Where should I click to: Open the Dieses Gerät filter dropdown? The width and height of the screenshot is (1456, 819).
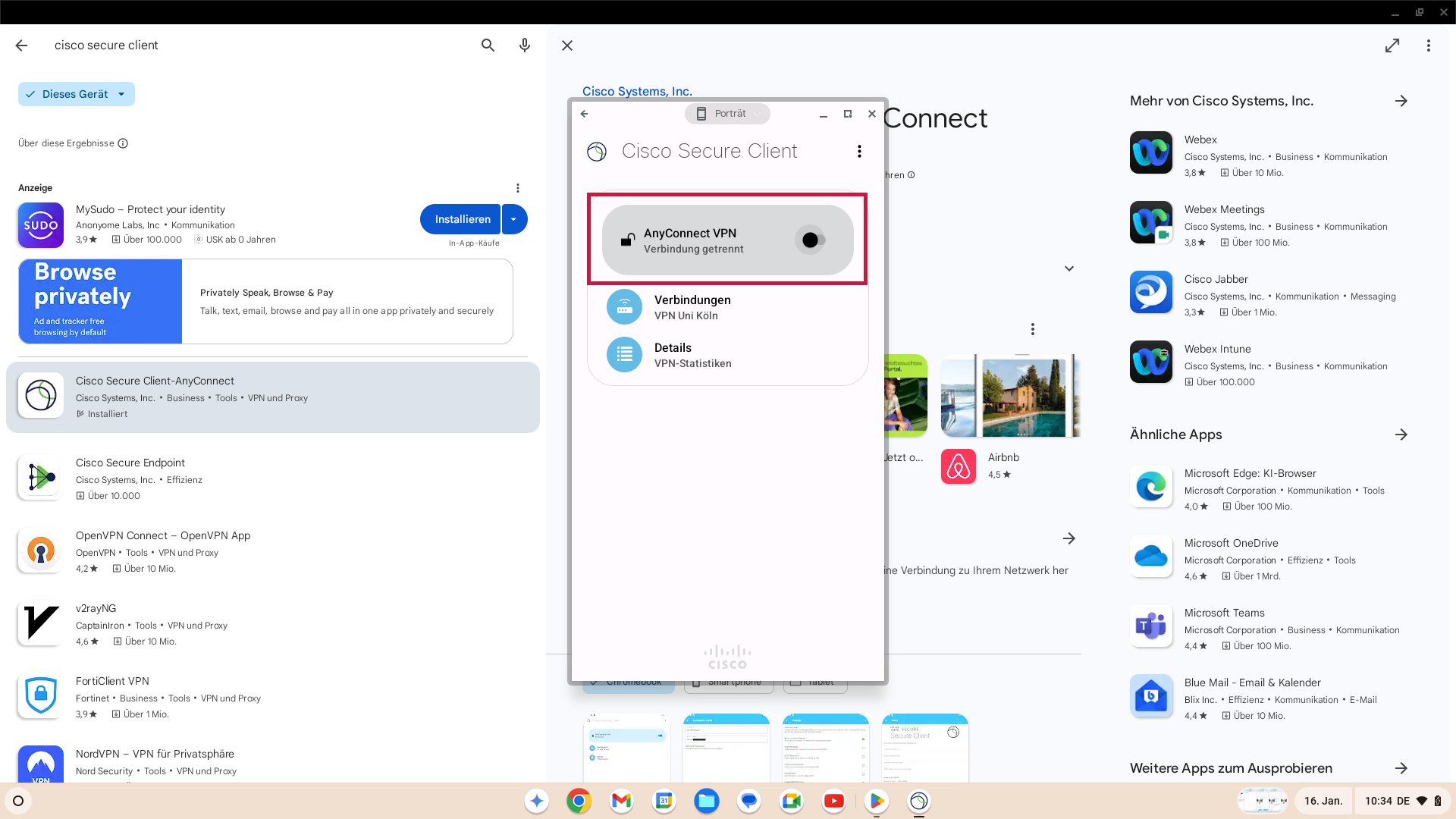tap(77, 94)
